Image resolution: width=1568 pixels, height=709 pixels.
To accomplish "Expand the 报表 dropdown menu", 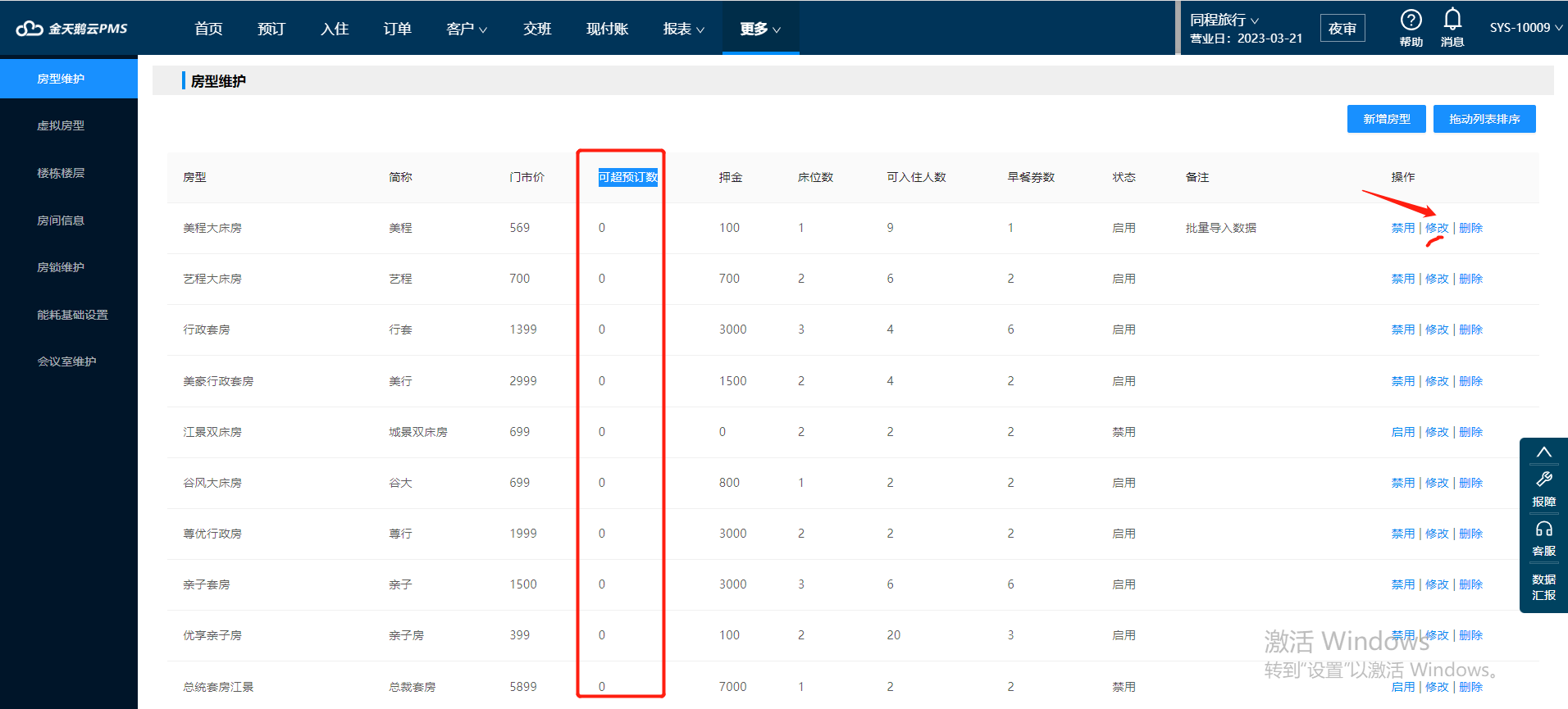I will click(x=684, y=29).
